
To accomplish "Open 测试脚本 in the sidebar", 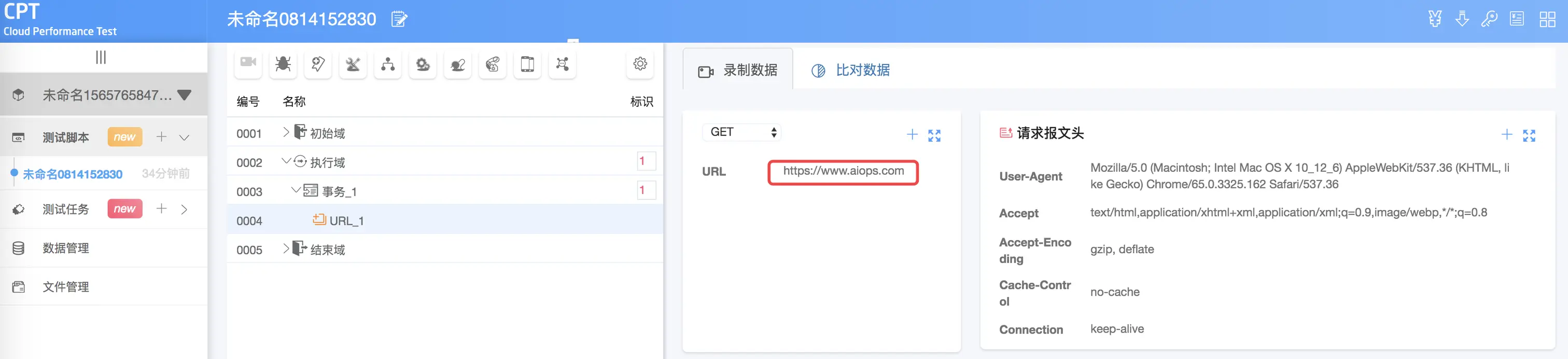I will coord(66,138).
